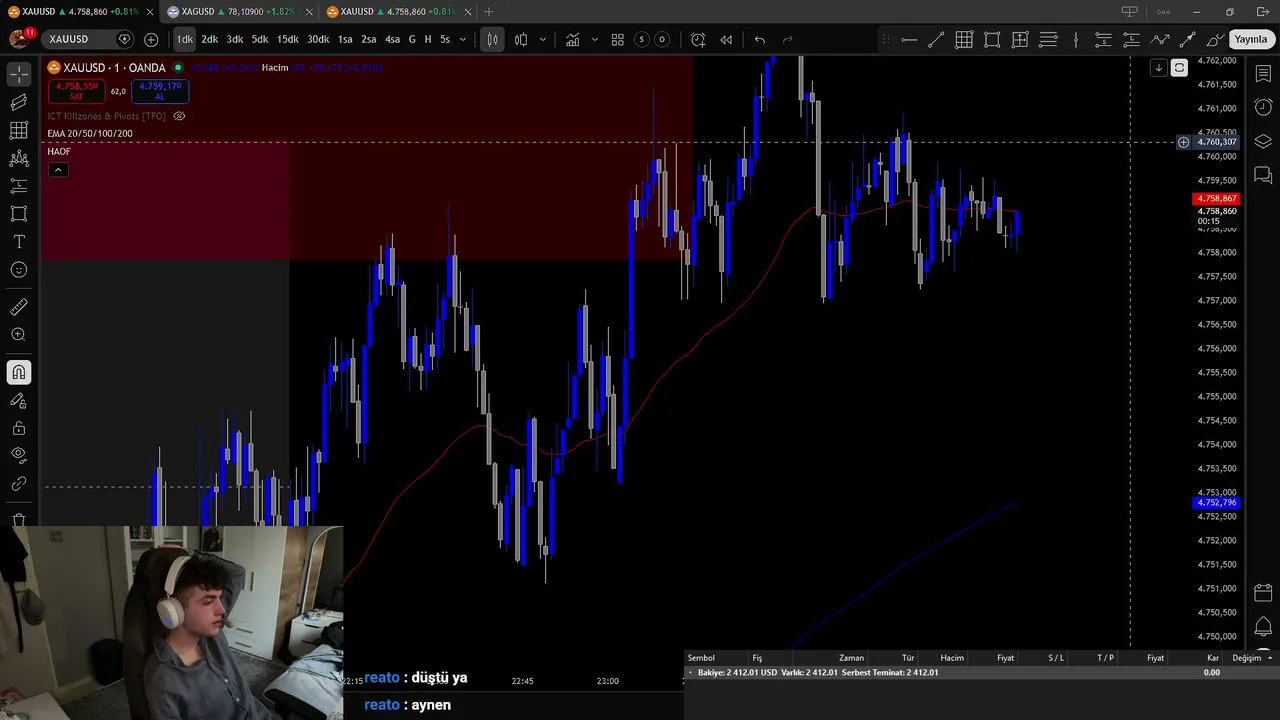Select the 1dk timeframe
The width and height of the screenshot is (1280, 720).
pyautogui.click(x=185, y=39)
